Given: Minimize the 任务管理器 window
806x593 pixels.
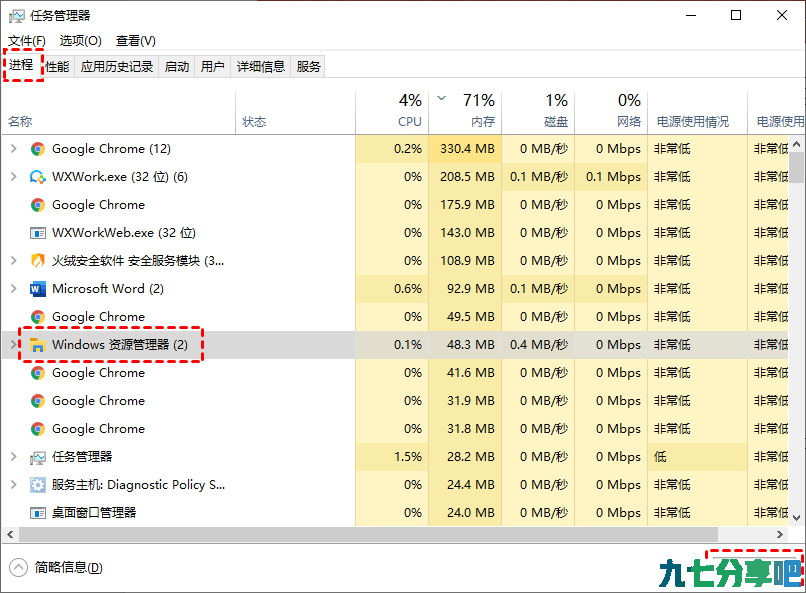Looking at the screenshot, I should (x=691, y=15).
